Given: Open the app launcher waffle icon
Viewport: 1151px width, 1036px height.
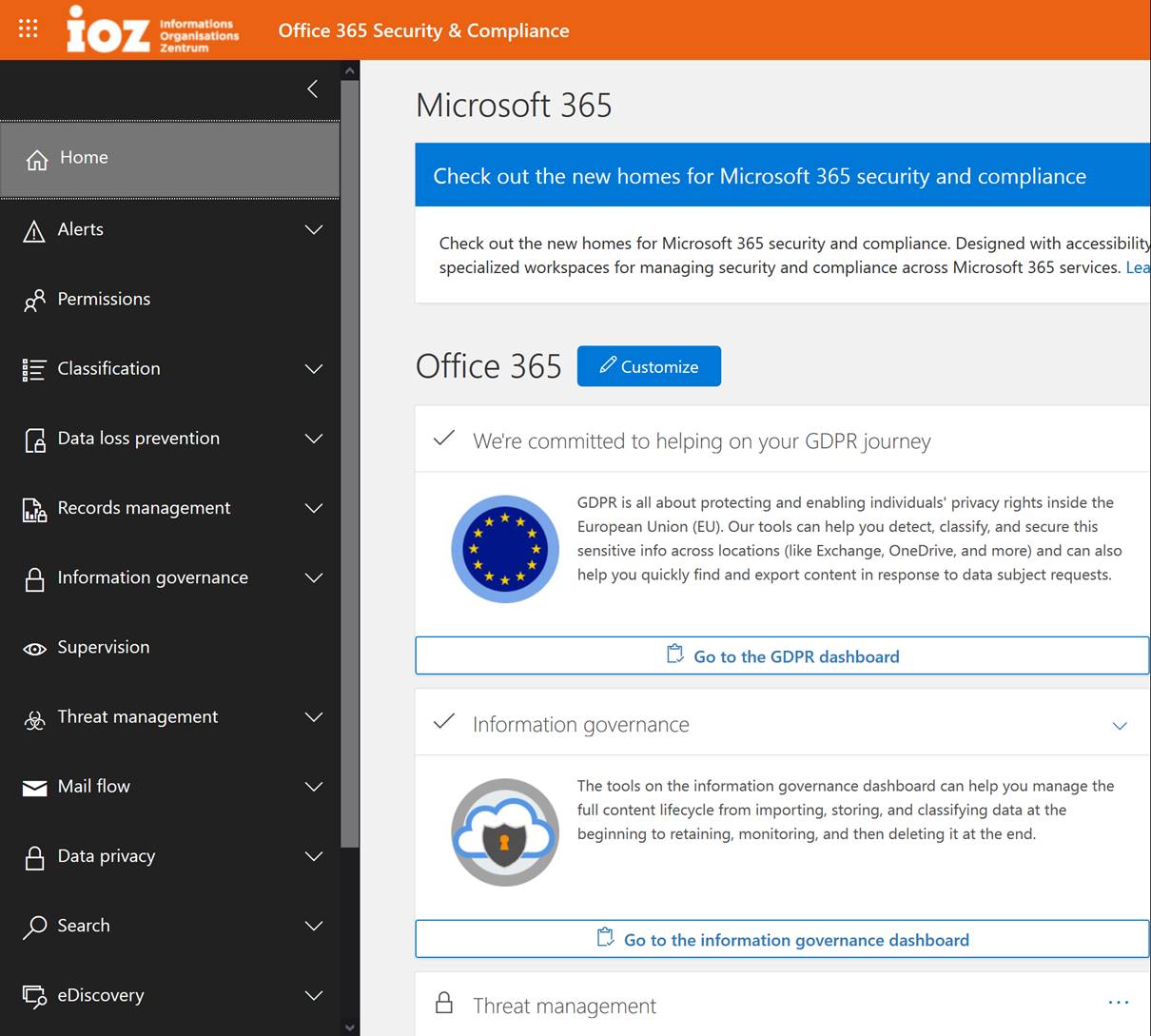Looking at the screenshot, I should (29, 29).
